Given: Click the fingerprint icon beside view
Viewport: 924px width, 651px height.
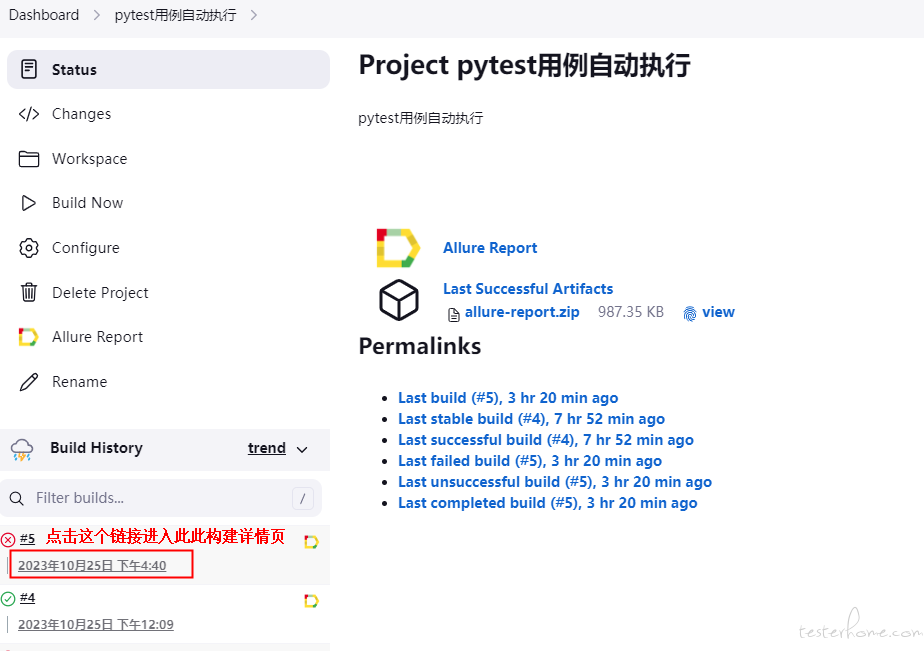Looking at the screenshot, I should (x=689, y=313).
